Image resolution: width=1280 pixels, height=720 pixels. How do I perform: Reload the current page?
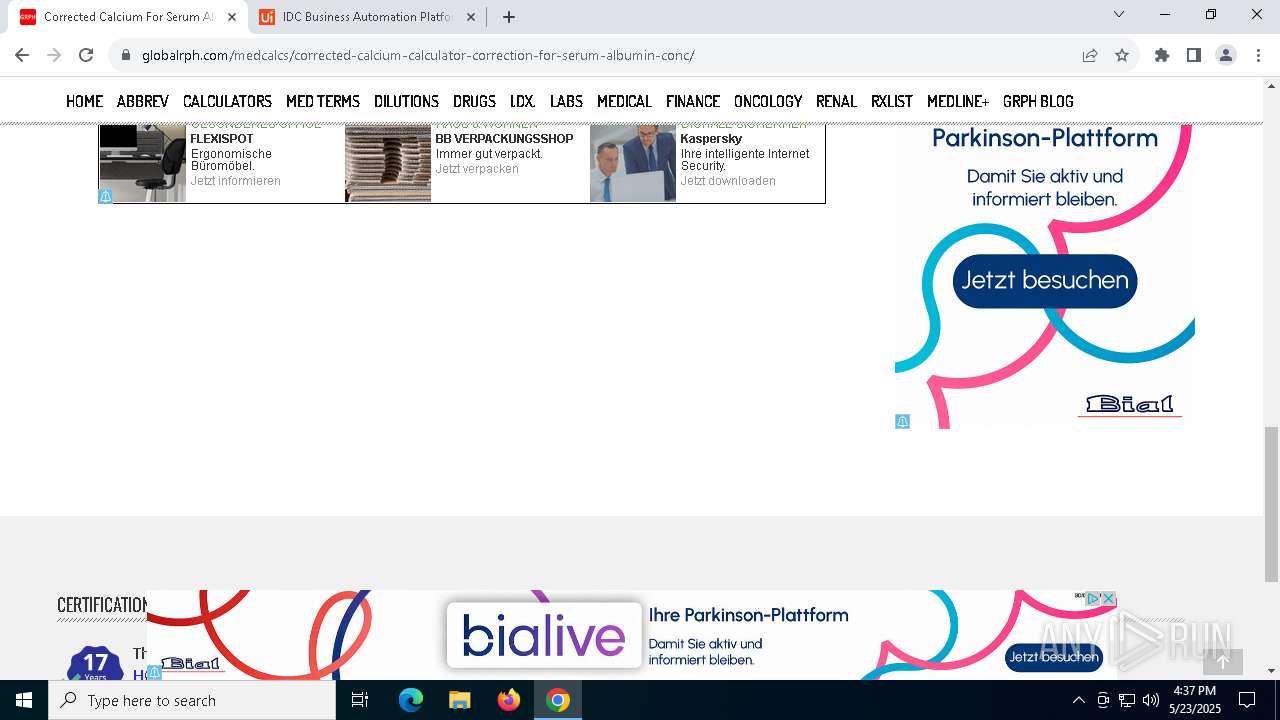tap(86, 55)
